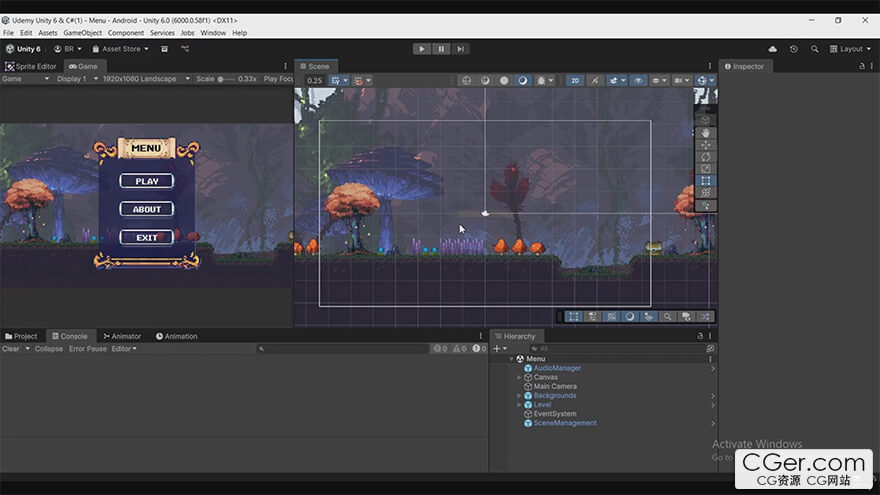The image size is (880, 495).
Task: Open custom editor tools in Scene toolbar
Action: point(705,205)
